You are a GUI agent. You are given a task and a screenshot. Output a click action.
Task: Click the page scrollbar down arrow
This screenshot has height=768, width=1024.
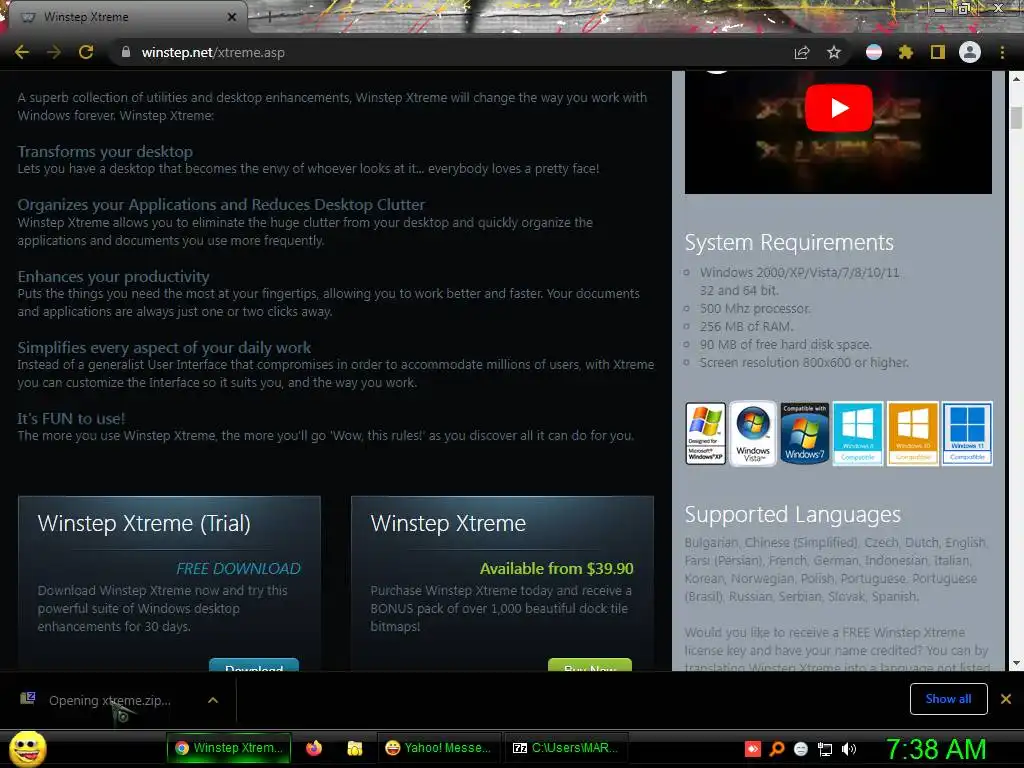[1016, 664]
